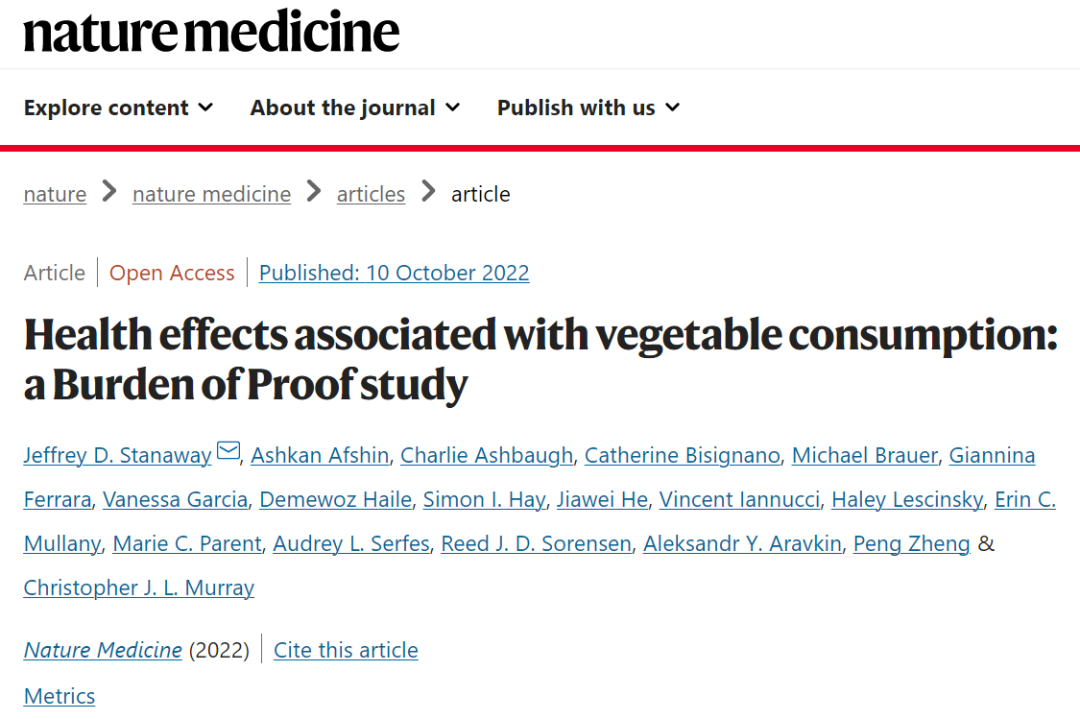View author Catherine Bisignano details

pos(682,456)
